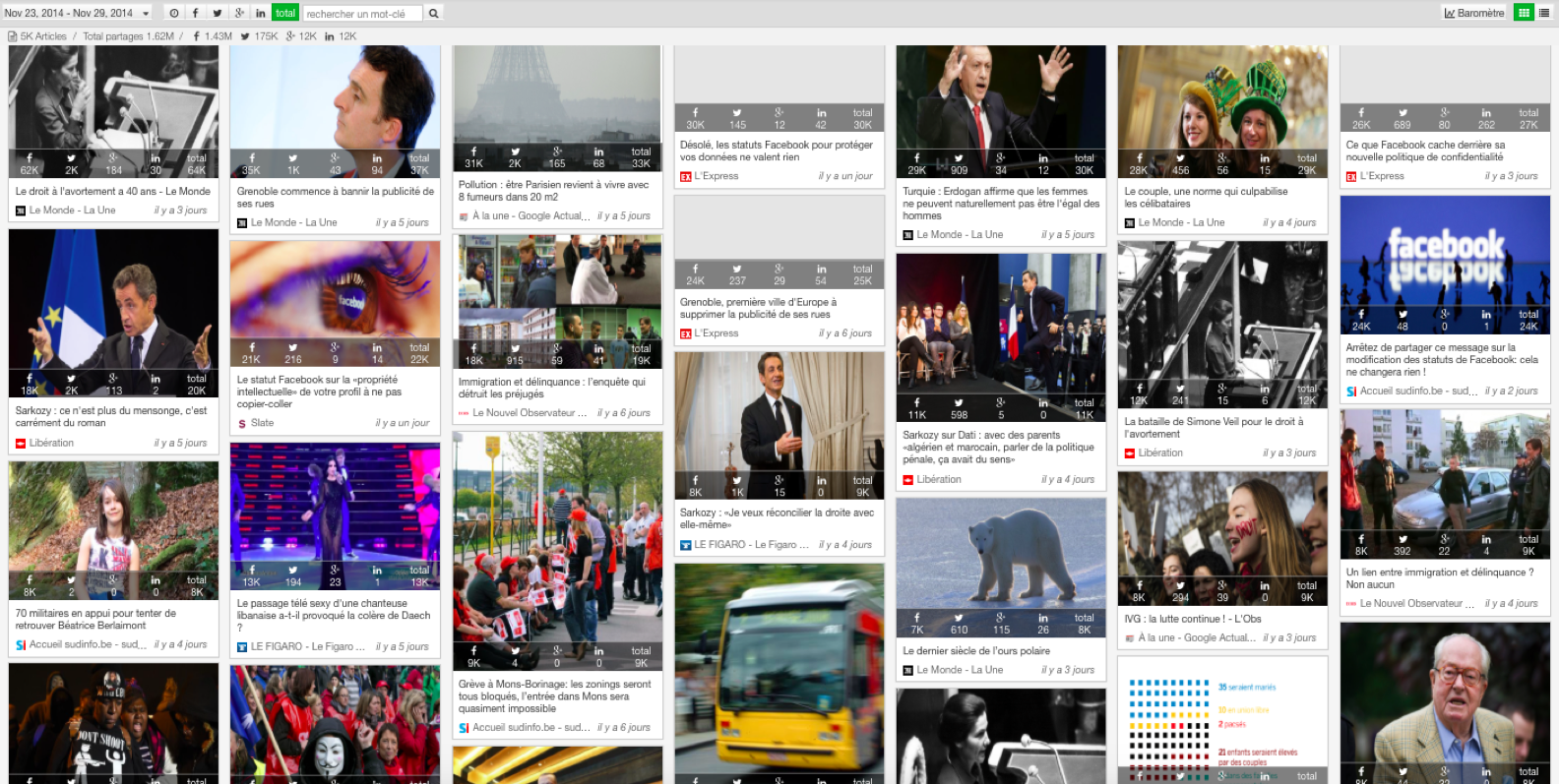Click 'Le Monde - La Une' under the Grenoble bannir article
This screenshot has width=1559, height=784.
click(293, 223)
